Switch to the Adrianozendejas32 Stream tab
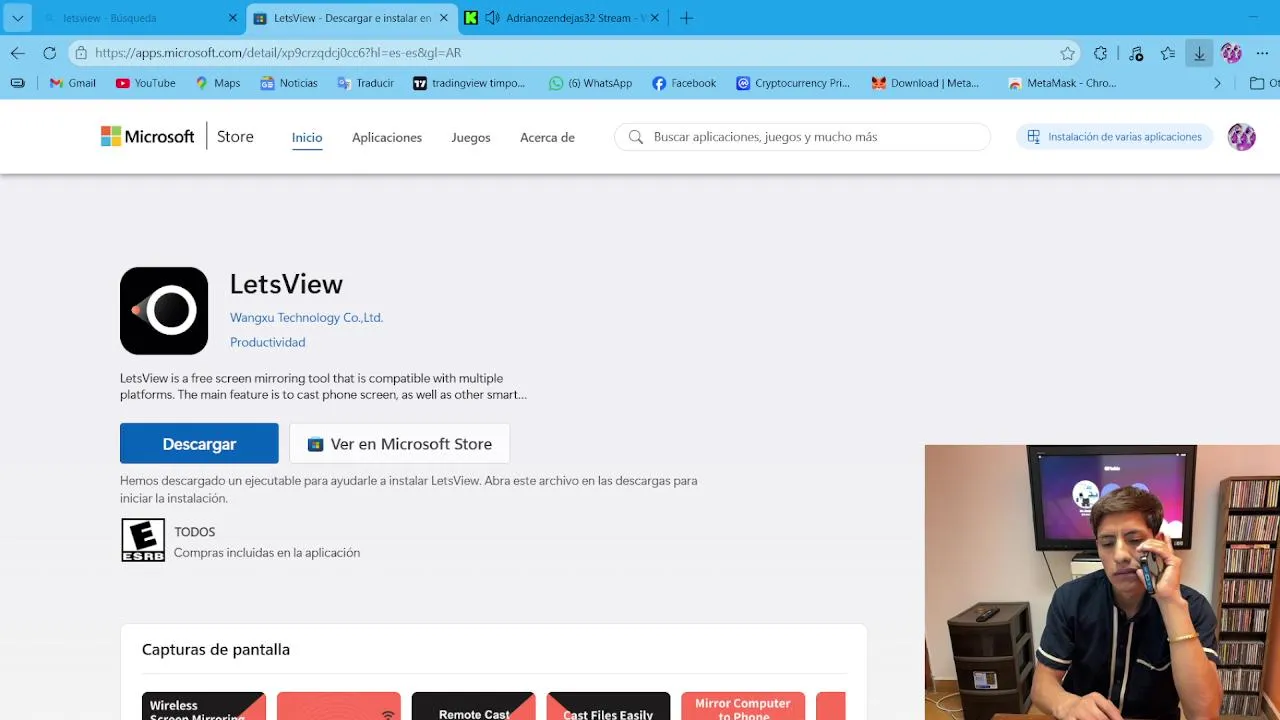Image resolution: width=1280 pixels, height=720 pixels. pos(575,18)
